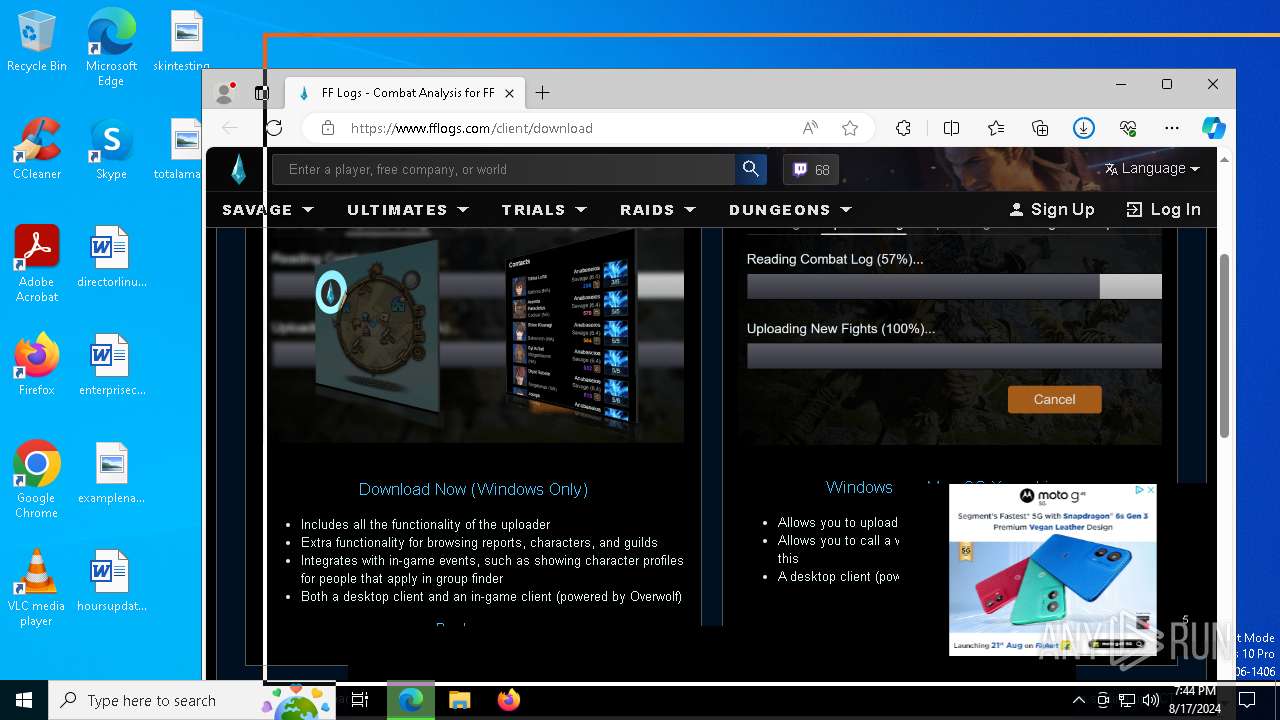The image size is (1280, 720).
Task: Open the Language dropdown
Action: (1152, 168)
